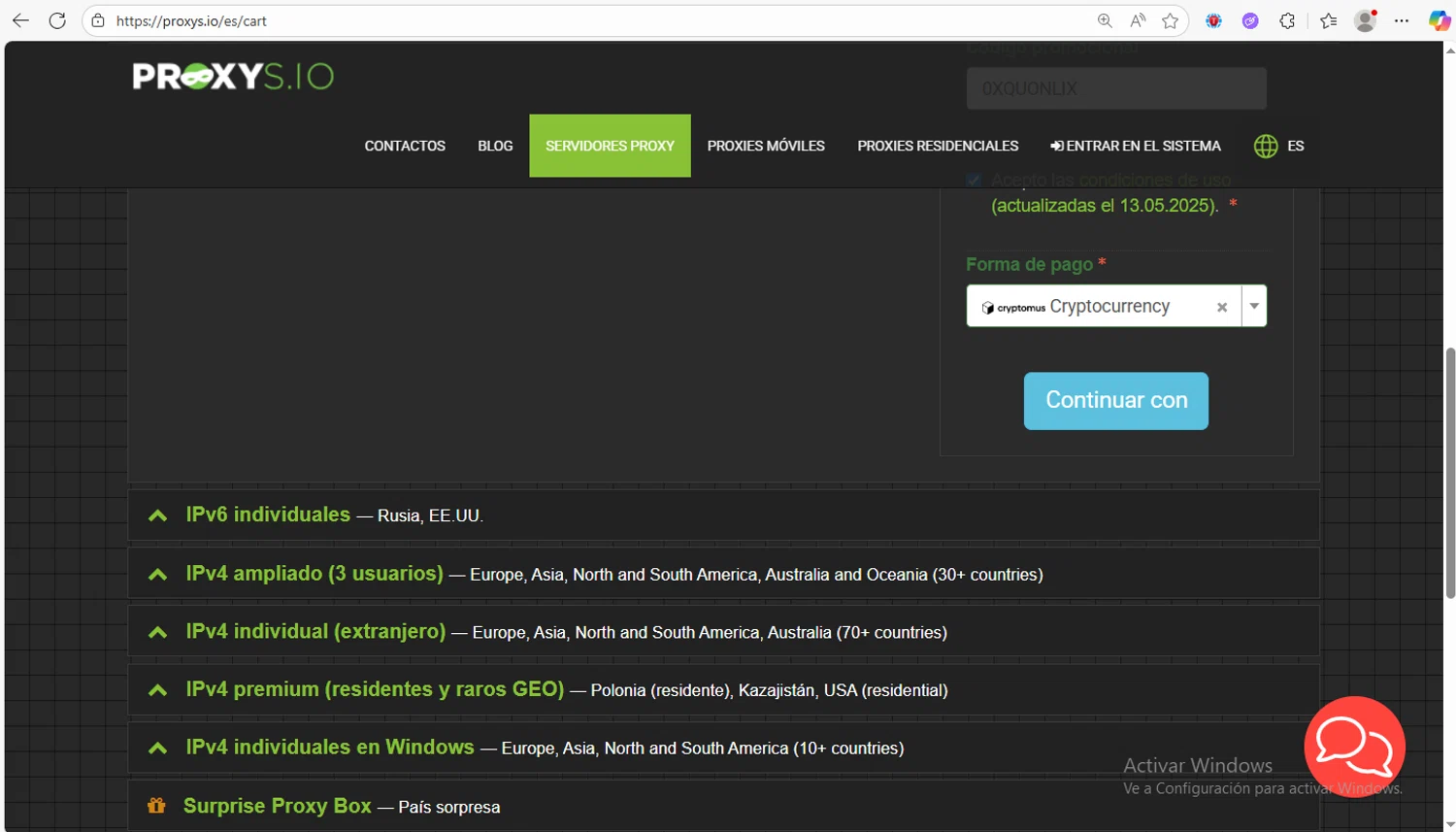1456x832 pixels.
Task: Click scrollbar up arrow at top
Action: click(1450, 49)
